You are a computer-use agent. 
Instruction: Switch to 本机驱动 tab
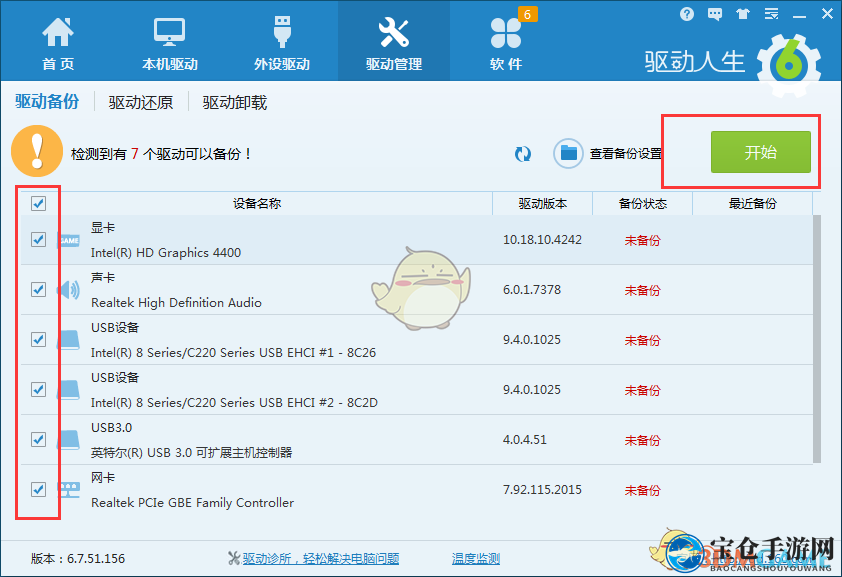coord(170,43)
